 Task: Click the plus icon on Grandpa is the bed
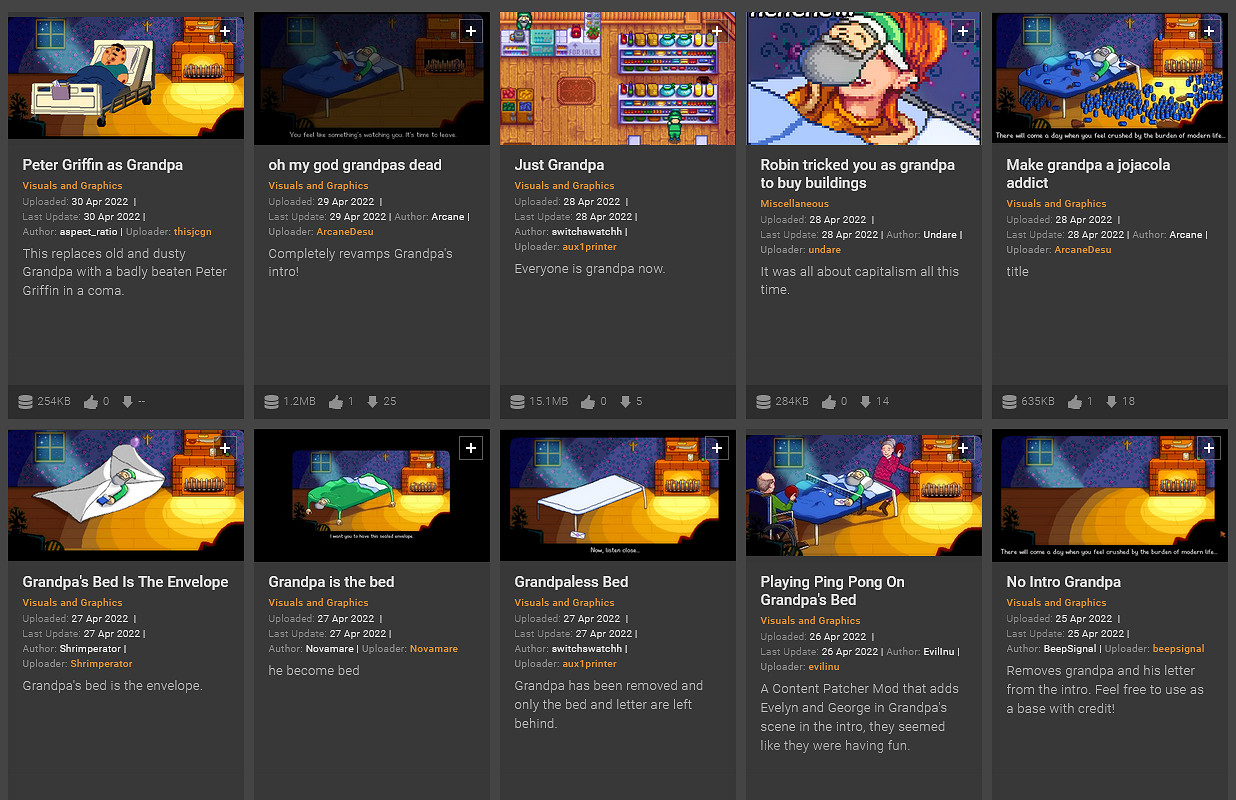pos(471,448)
